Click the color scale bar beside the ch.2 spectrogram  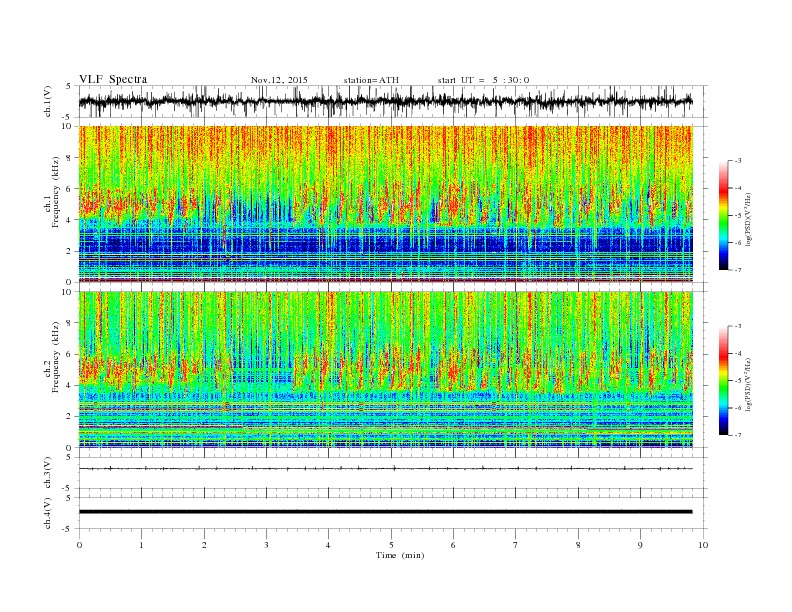724,381
